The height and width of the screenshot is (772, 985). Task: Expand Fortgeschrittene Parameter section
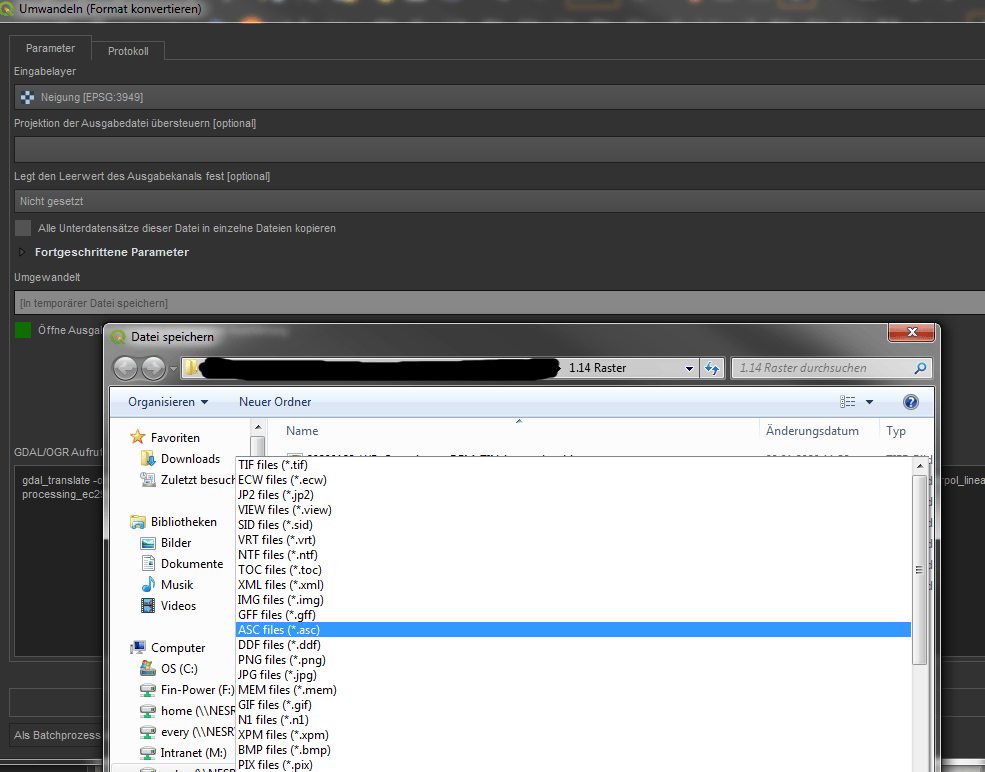[22, 252]
